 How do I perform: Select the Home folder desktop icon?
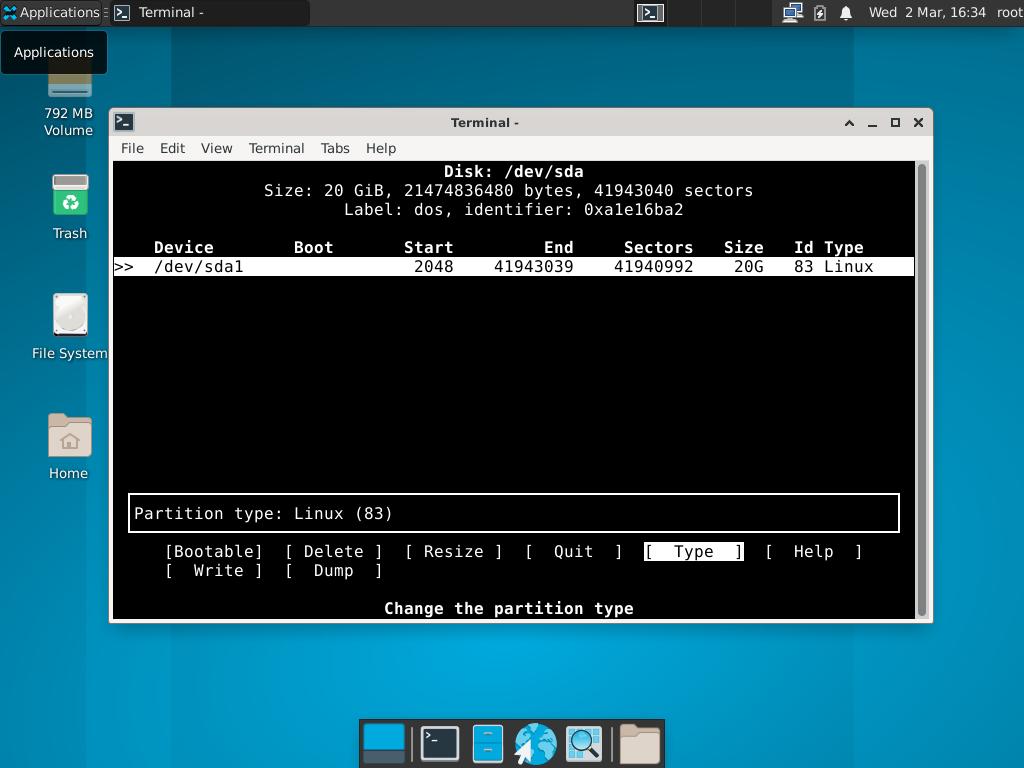click(69, 447)
